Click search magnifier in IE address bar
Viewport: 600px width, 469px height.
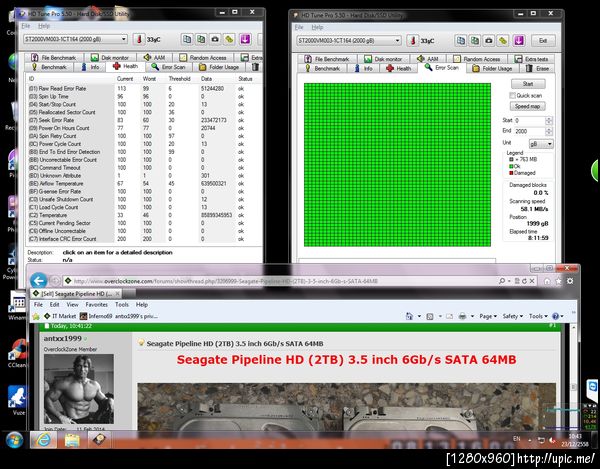502,281
